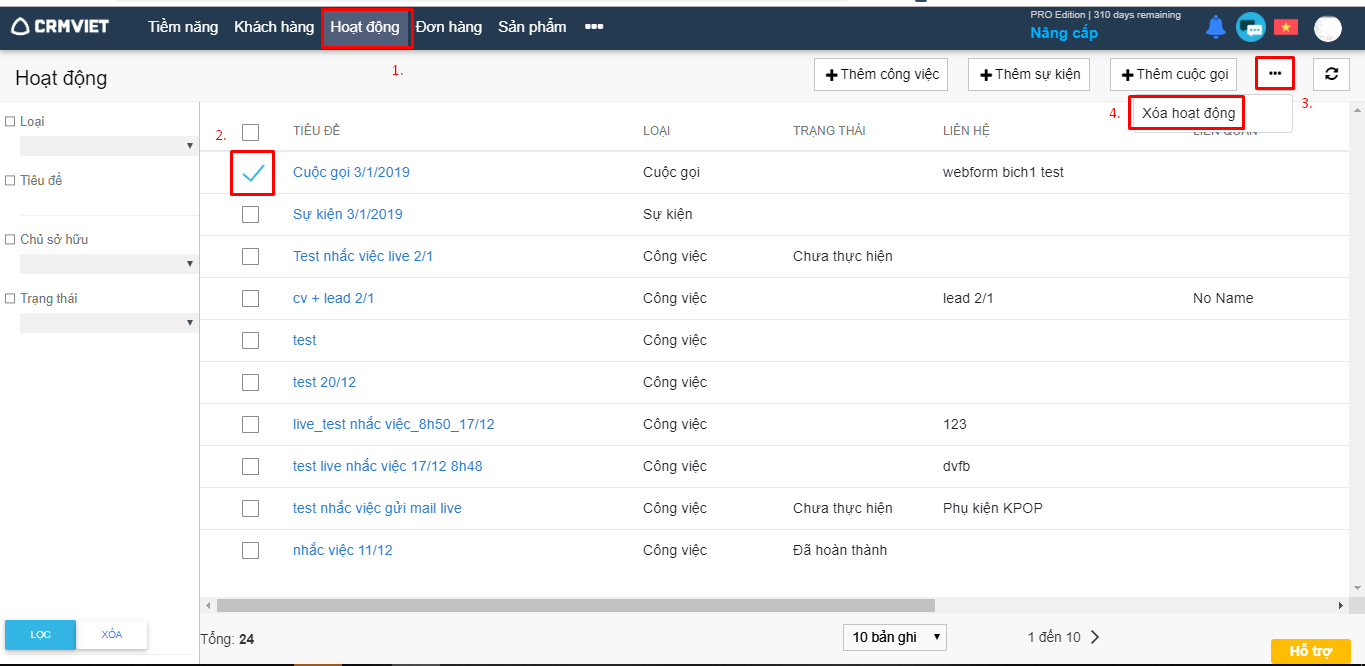Go to next page arrow
This screenshot has height=666, width=1365.
pyautogui.click(x=1095, y=637)
